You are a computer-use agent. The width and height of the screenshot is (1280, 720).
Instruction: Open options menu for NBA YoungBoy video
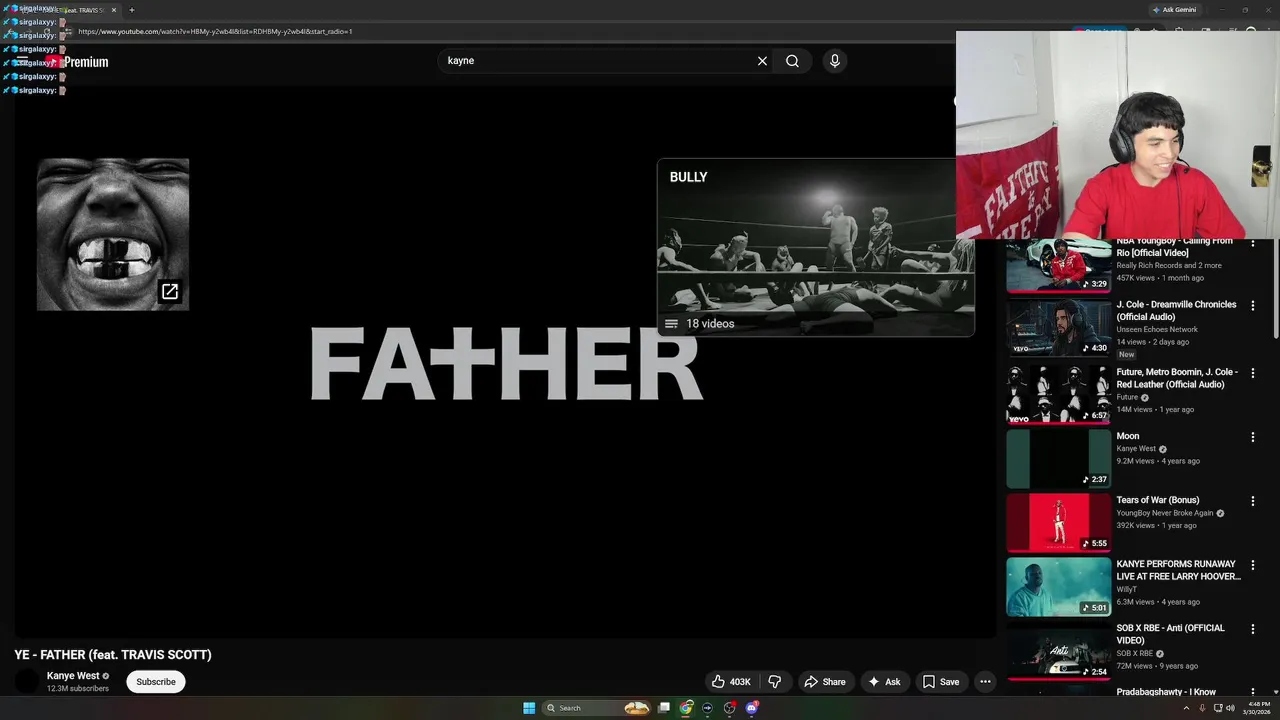click(1252, 243)
